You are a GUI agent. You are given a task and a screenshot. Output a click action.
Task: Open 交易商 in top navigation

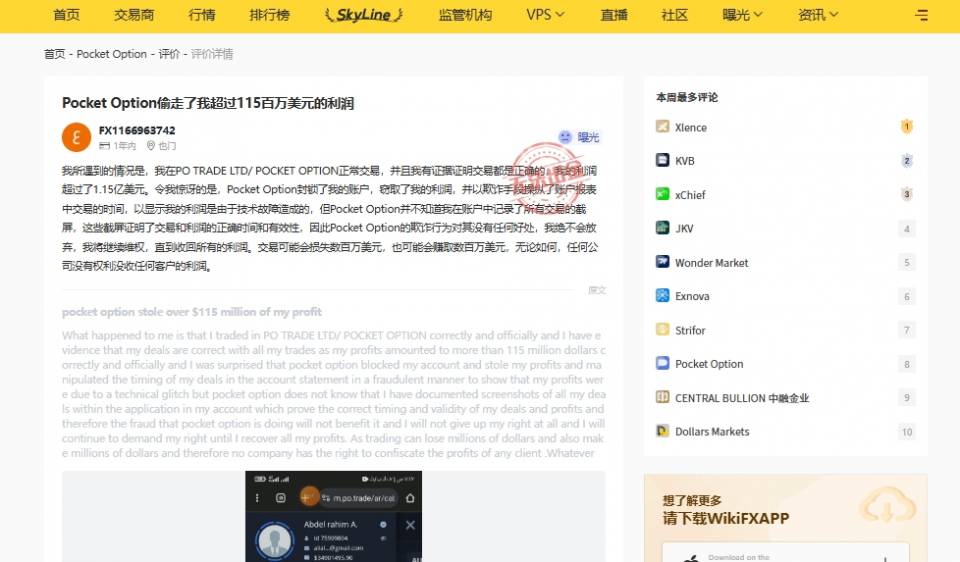(134, 15)
